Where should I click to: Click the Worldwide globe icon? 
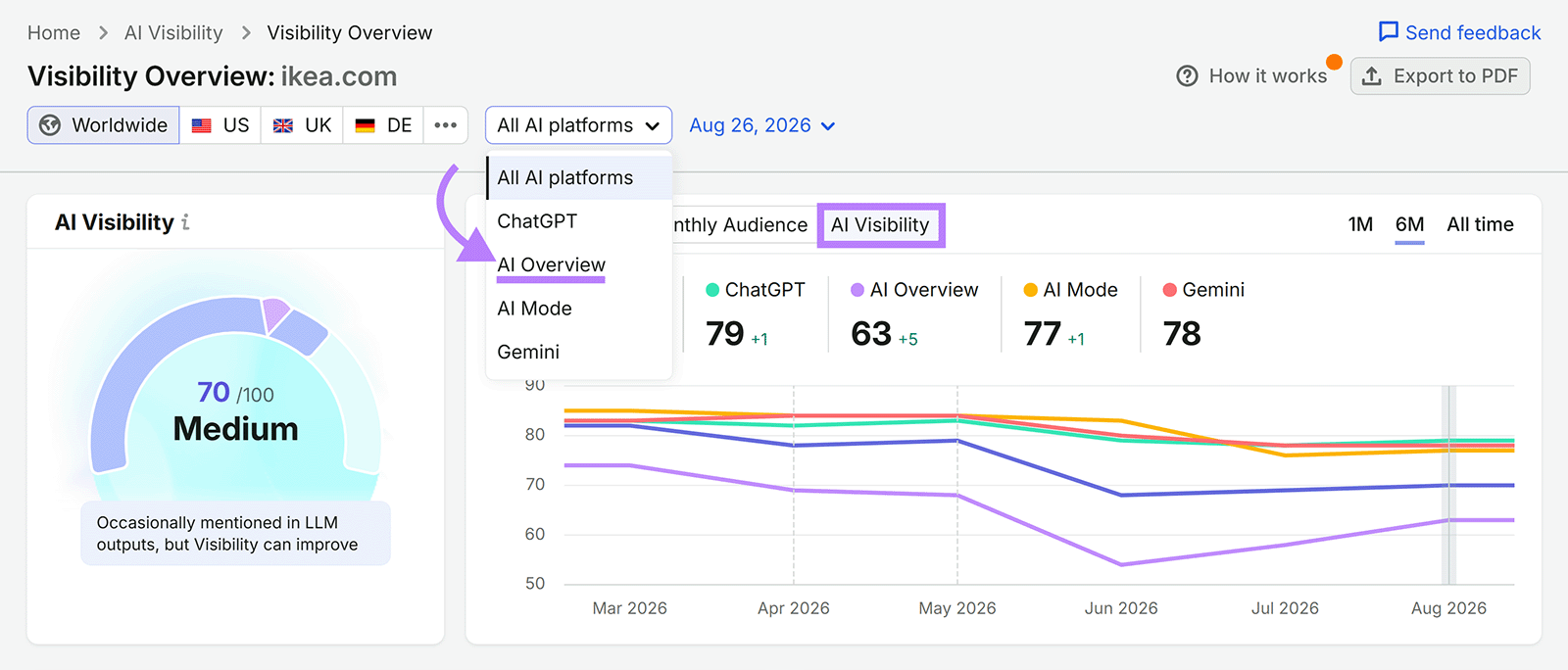pos(50,125)
